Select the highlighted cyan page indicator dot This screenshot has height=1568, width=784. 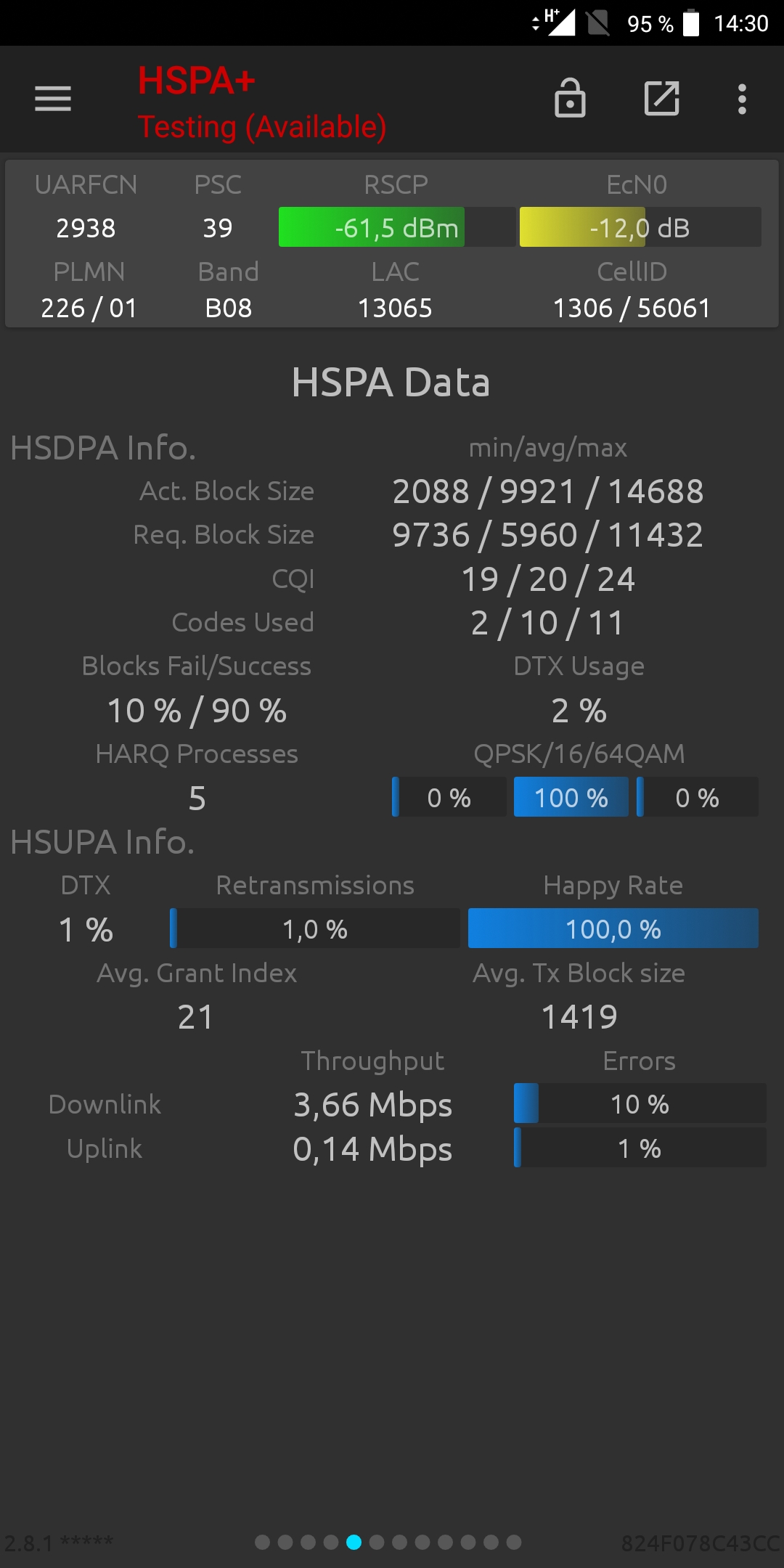(354, 1542)
